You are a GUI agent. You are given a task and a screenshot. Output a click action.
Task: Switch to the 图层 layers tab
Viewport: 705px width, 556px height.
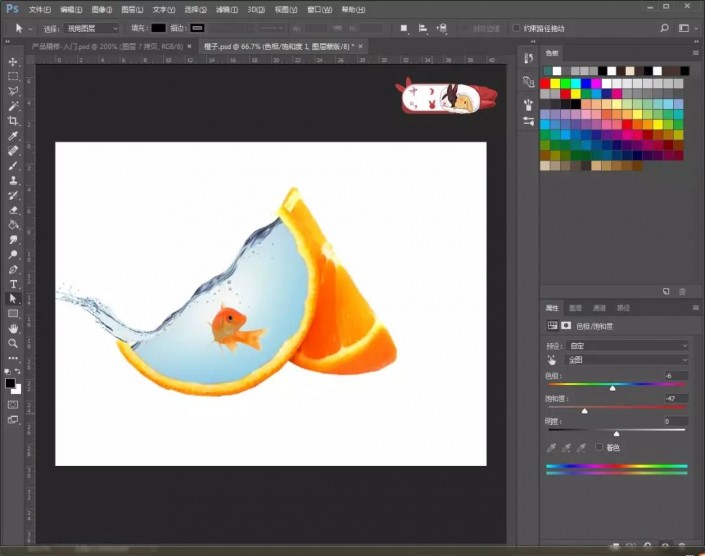[576, 308]
